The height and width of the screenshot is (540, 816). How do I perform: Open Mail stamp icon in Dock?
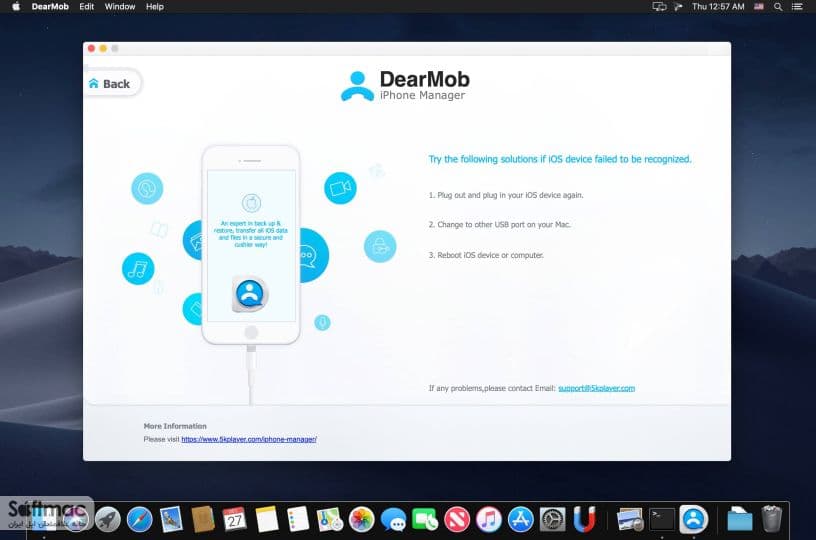171,519
